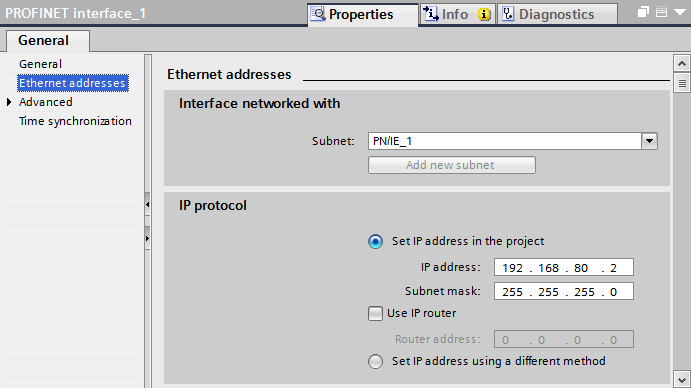Enable the Use IP router checkbox

click(375, 313)
